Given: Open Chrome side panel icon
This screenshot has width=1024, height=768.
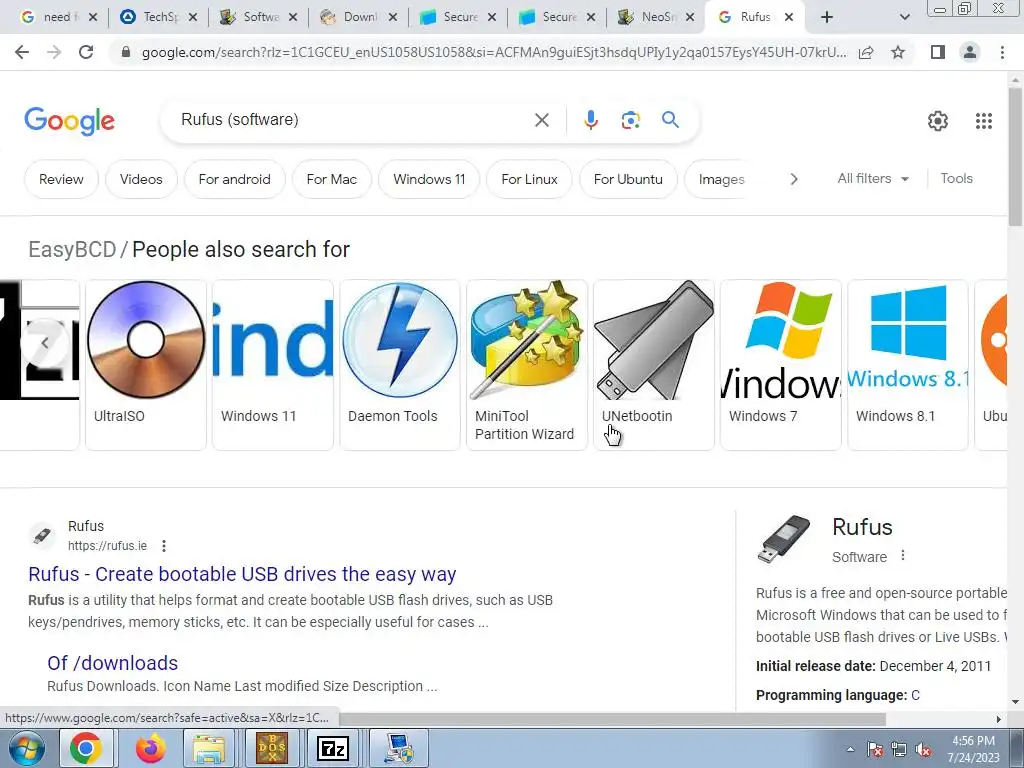Looking at the screenshot, I should coord(938,52).
